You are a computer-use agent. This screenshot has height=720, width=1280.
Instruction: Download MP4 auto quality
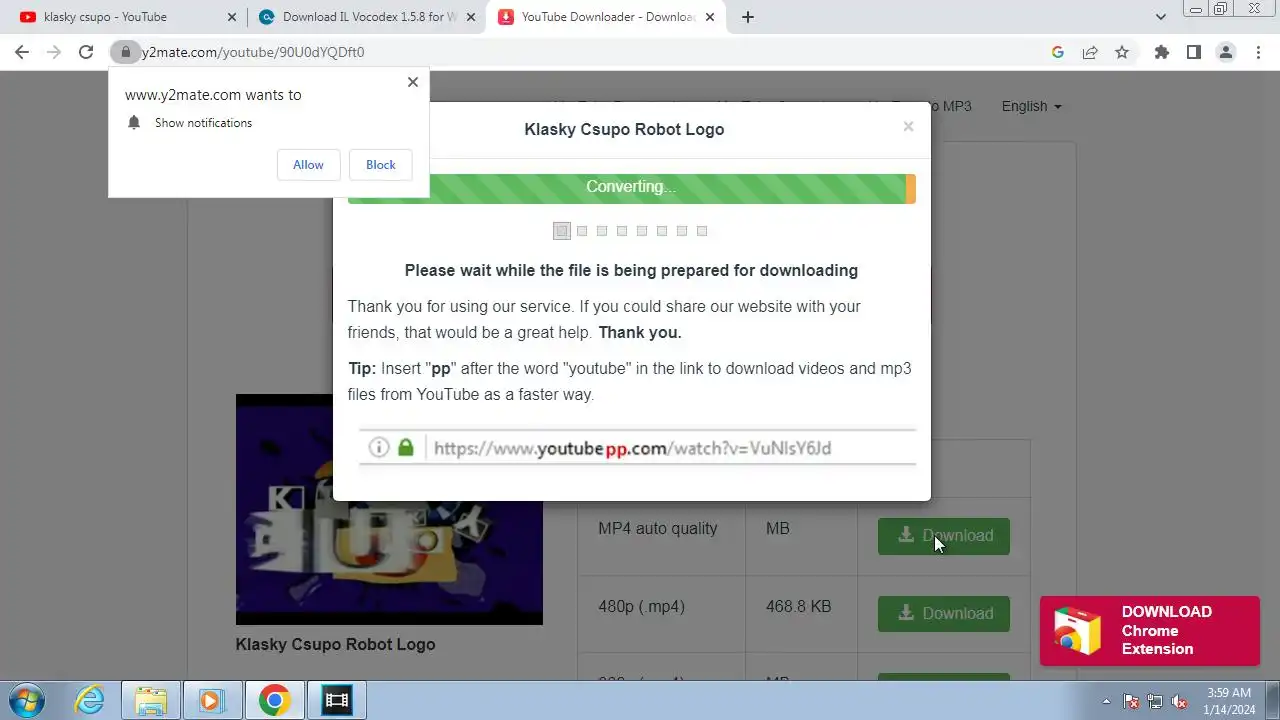pyautogui.click(x=944, y=536)
